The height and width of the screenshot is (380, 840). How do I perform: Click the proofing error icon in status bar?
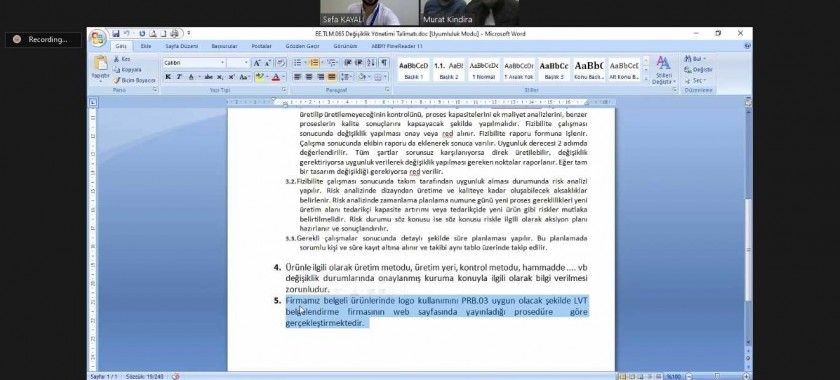click(x=175, y=376)
